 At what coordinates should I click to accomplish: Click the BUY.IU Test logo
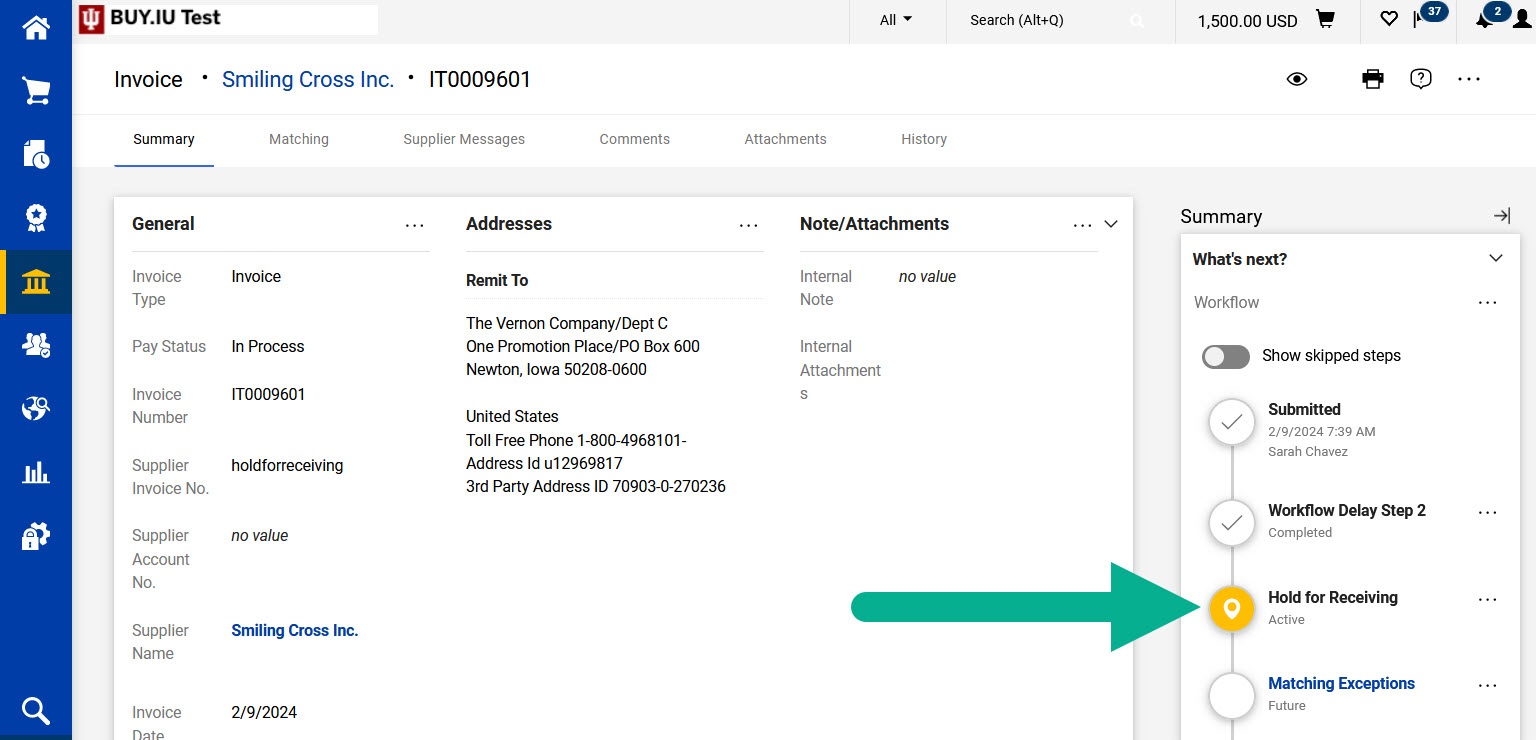(x=228, y=19)
